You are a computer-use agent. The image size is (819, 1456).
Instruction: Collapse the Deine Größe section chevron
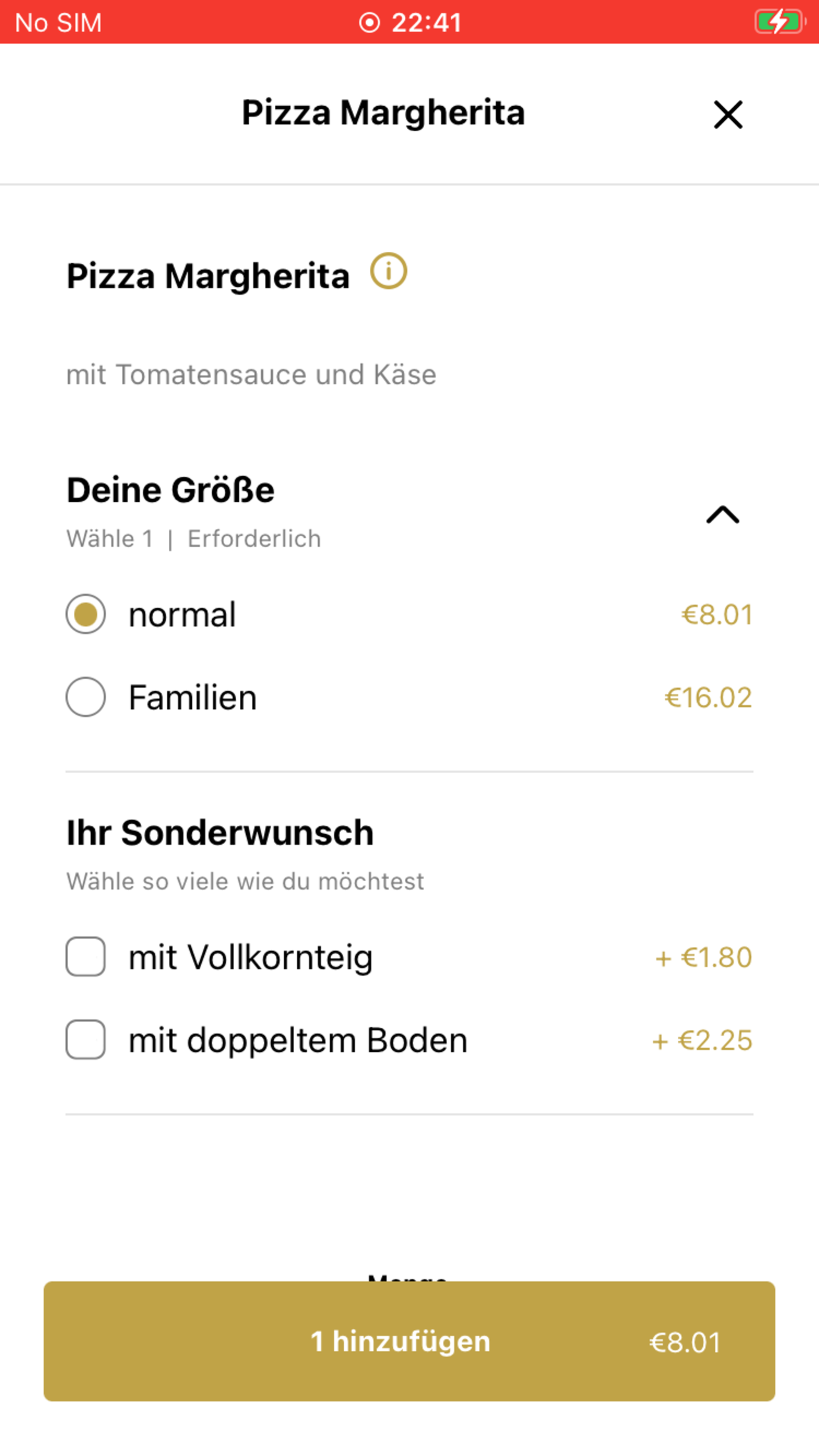[x=723, y=514]
